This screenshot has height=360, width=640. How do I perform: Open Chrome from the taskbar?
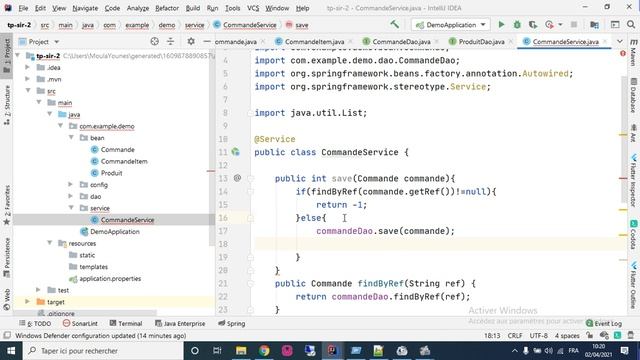point(264,351)
